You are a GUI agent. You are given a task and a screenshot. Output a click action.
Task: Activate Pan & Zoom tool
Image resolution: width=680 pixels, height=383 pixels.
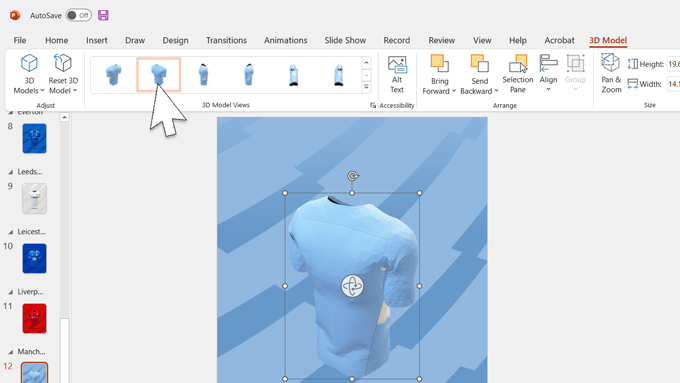tap(611, 74)
